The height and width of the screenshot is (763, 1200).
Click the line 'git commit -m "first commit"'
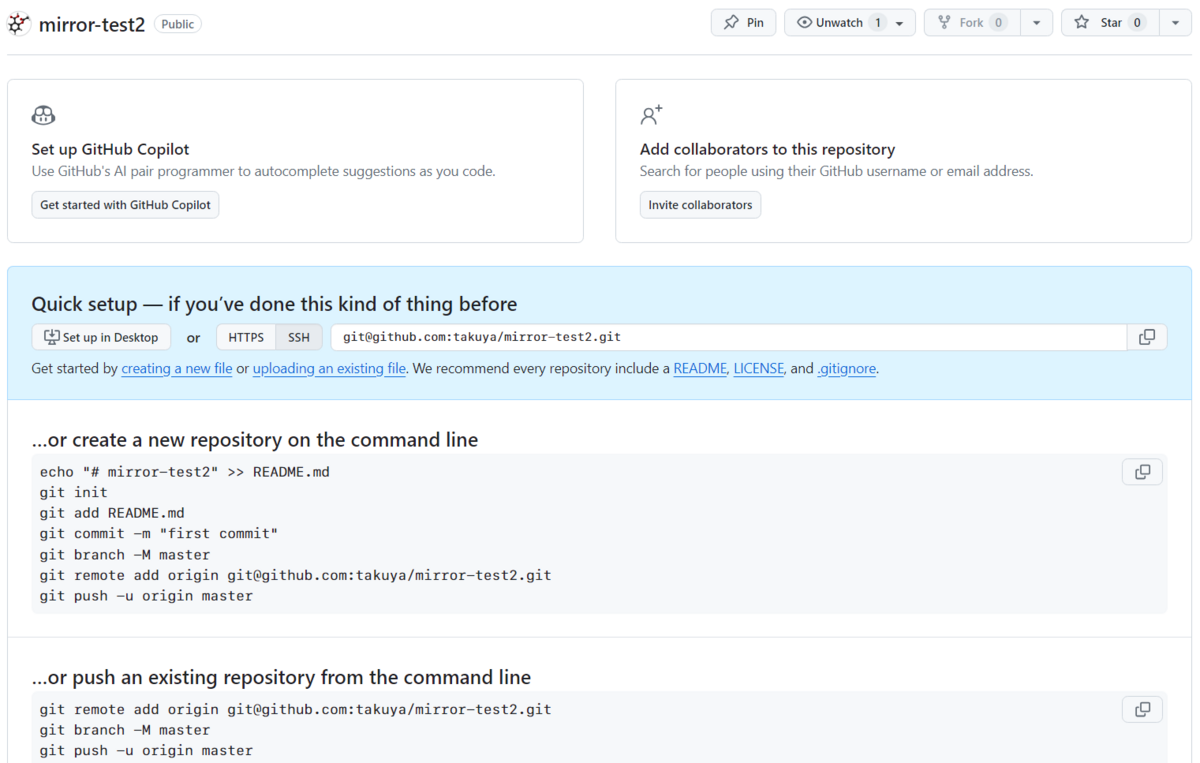tap(159, 534)
